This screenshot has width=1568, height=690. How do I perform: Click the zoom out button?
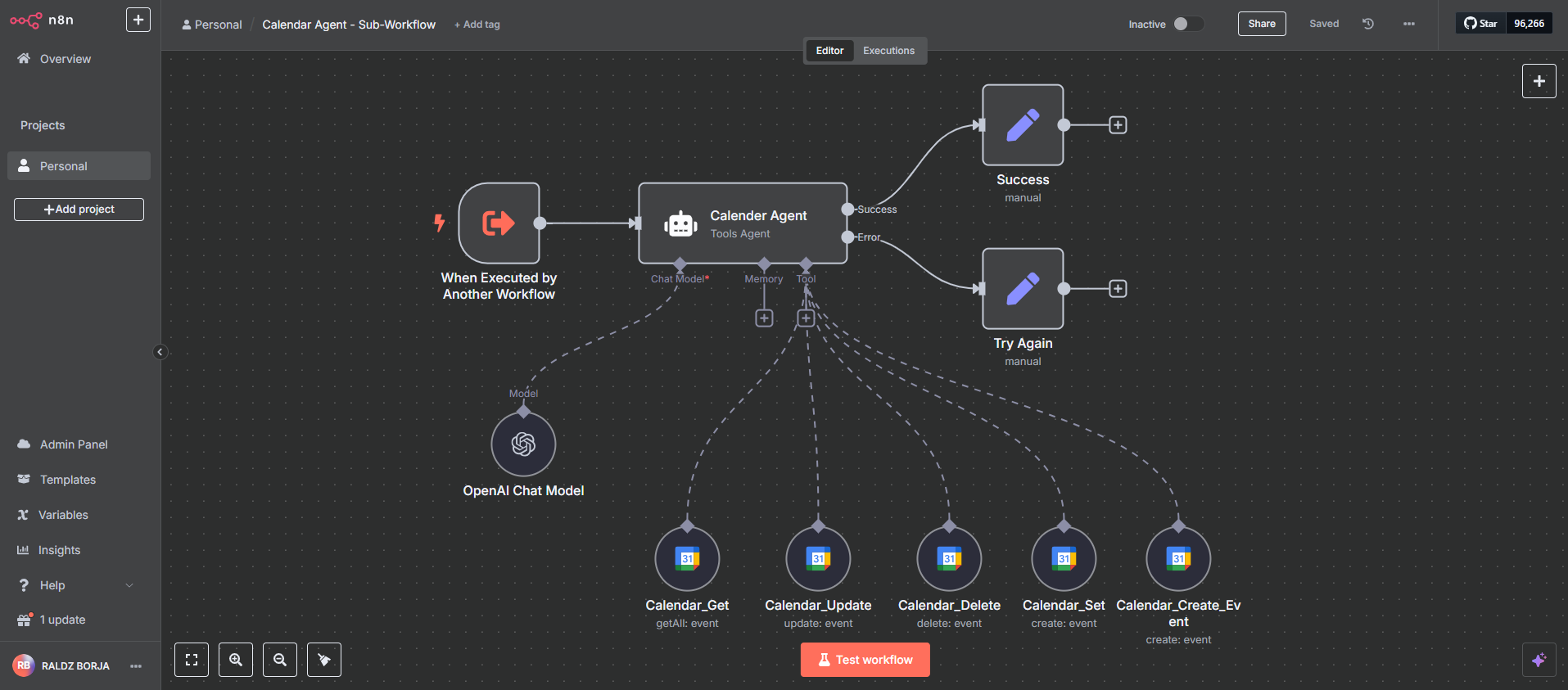(x=280, y=660)
